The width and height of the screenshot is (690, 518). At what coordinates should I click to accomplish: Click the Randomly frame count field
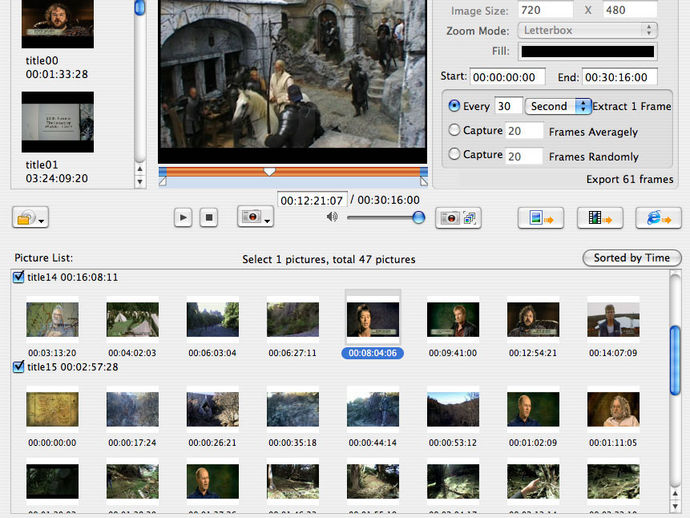(524, 156)
